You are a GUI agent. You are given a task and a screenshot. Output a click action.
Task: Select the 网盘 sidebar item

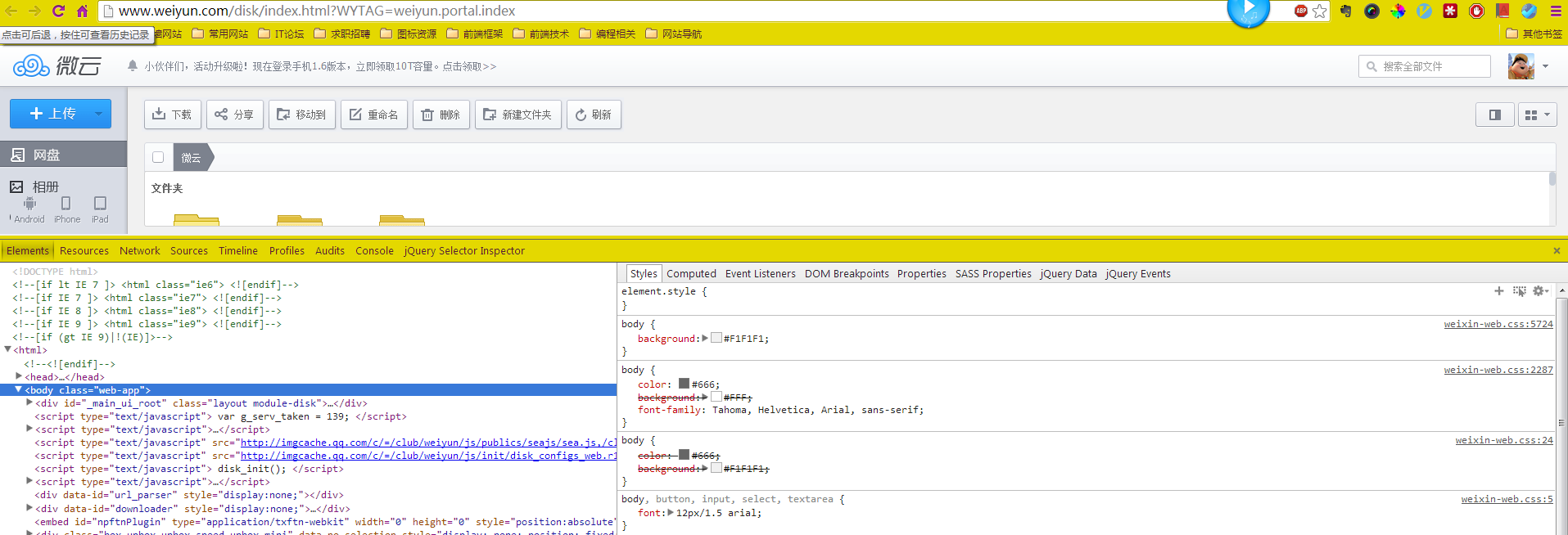(x=63, y=155)
